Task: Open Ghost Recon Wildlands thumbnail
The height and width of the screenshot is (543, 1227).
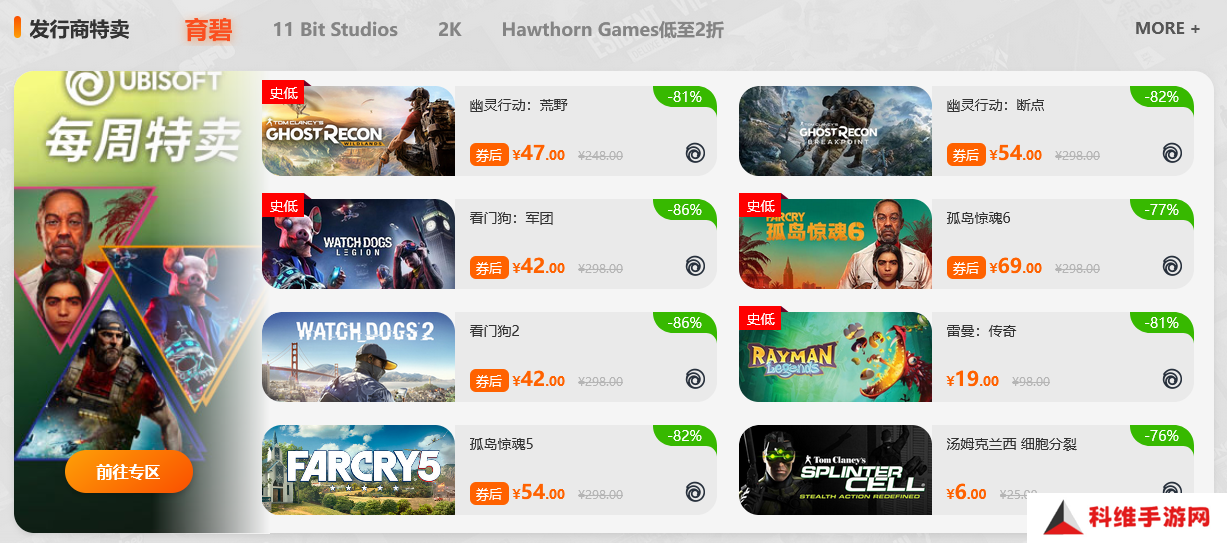Action: coord(358,131)
